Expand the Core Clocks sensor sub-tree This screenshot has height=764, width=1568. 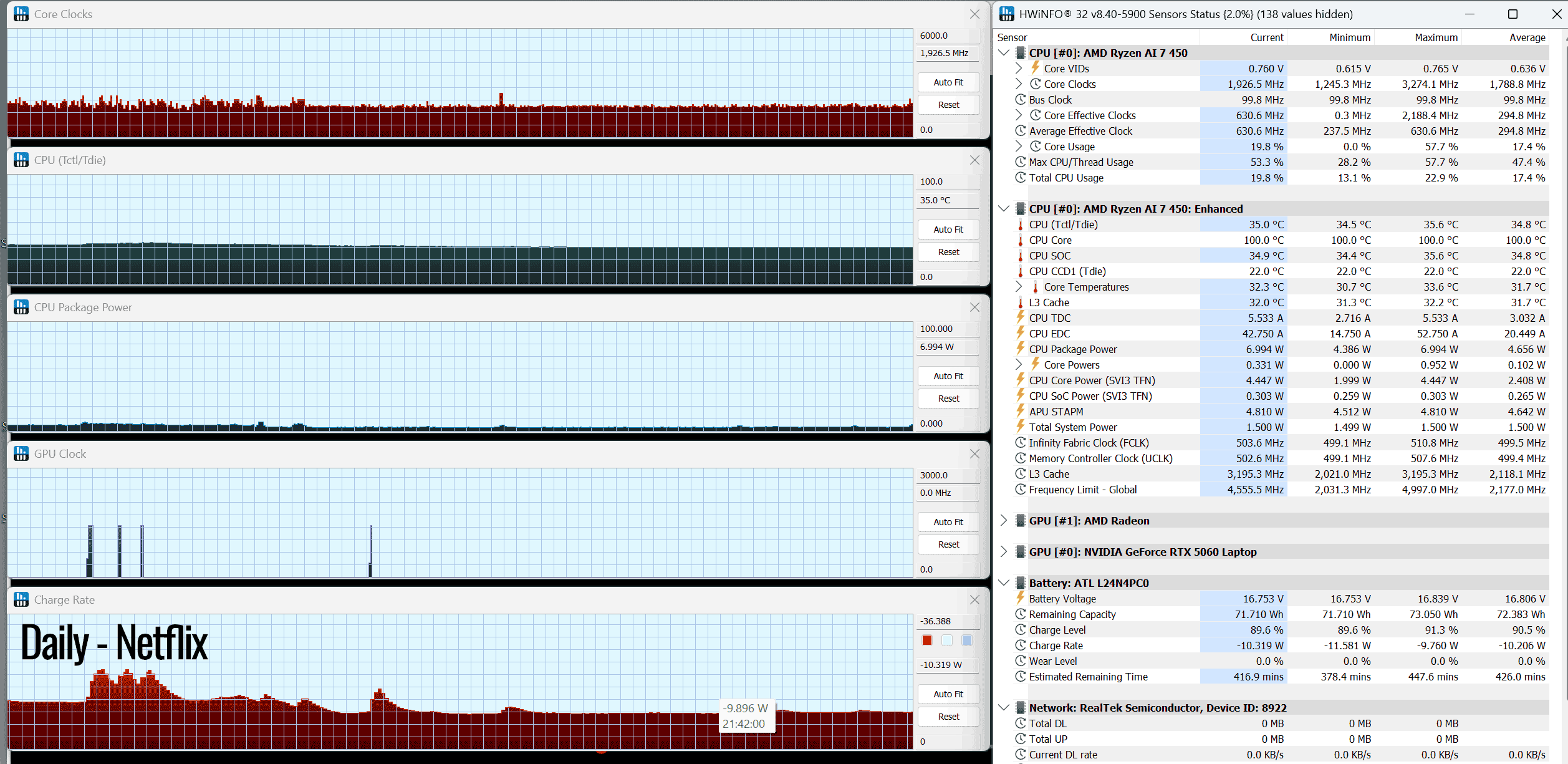1019,84
